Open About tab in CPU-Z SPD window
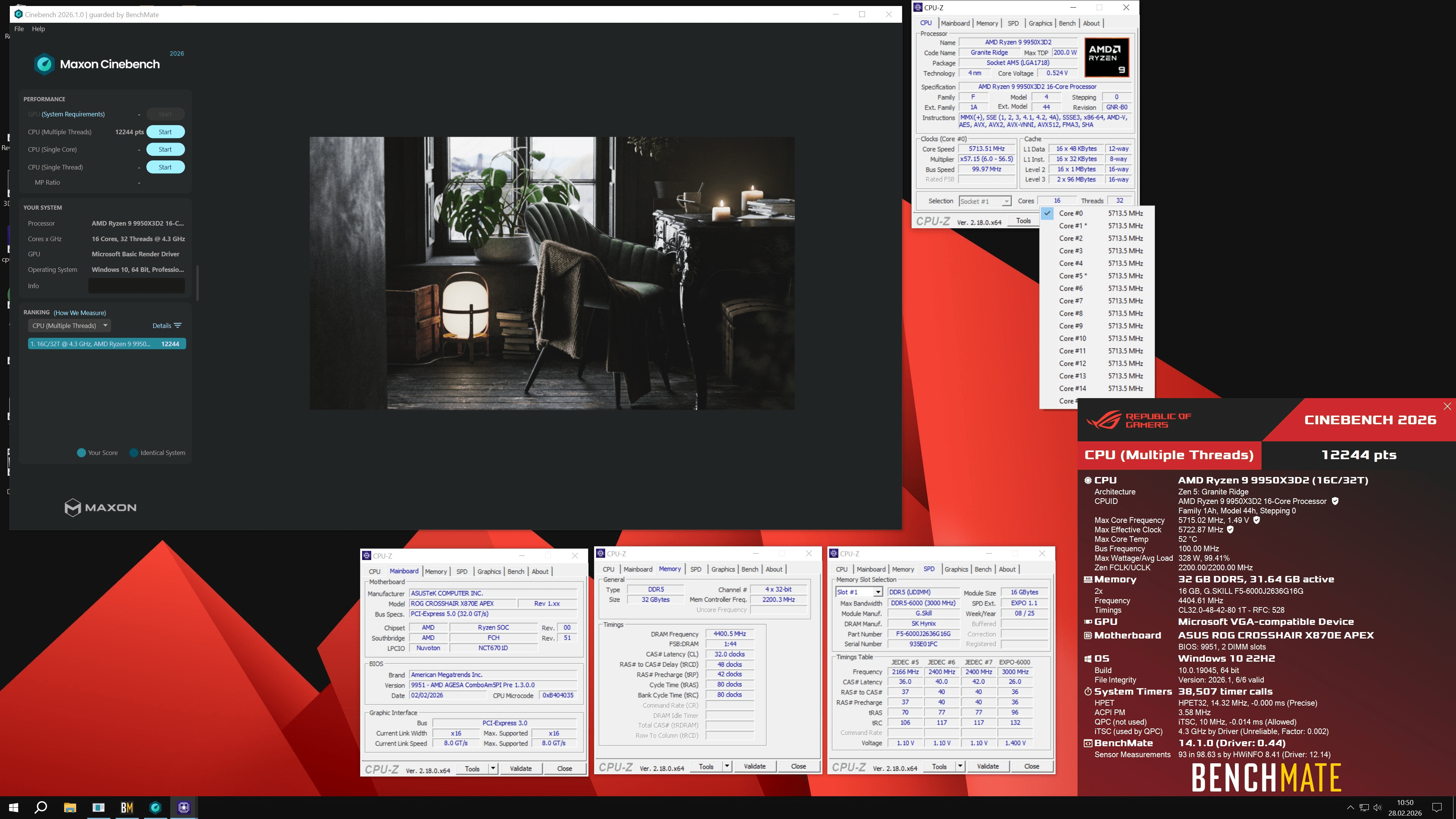 (x=1007, y=569)
